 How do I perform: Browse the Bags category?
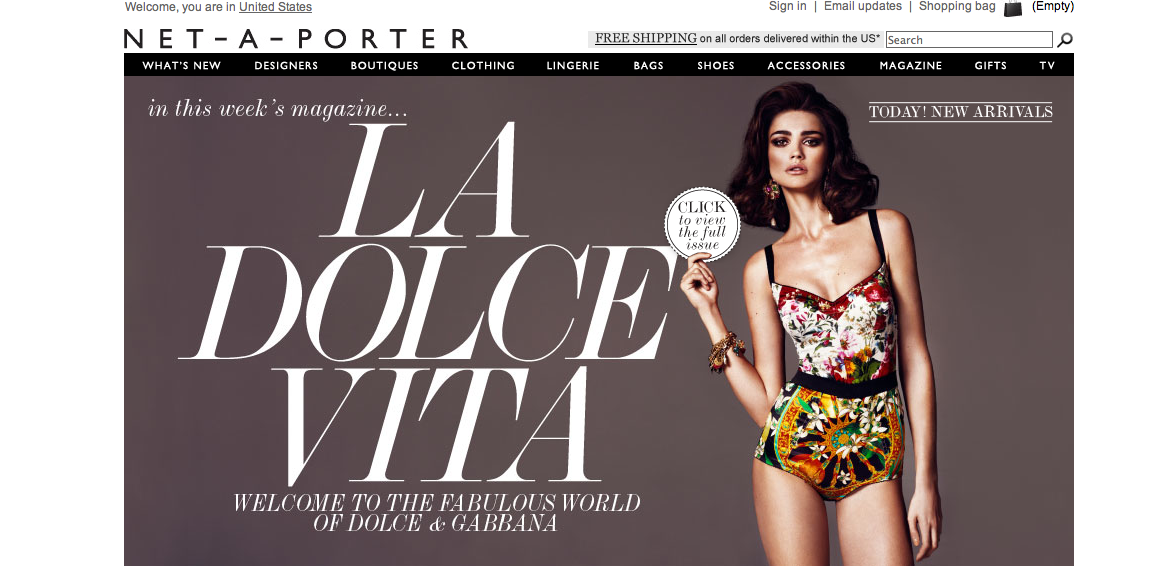pyautogui.click(x=649, y=65)
